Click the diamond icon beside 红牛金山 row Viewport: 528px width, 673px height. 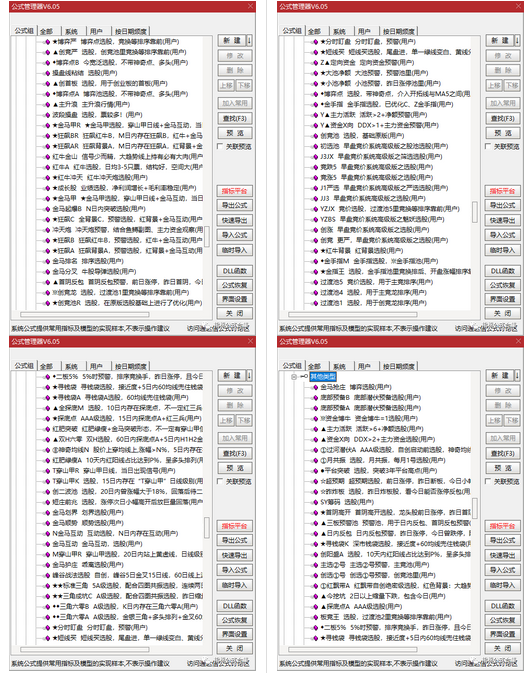48,157
